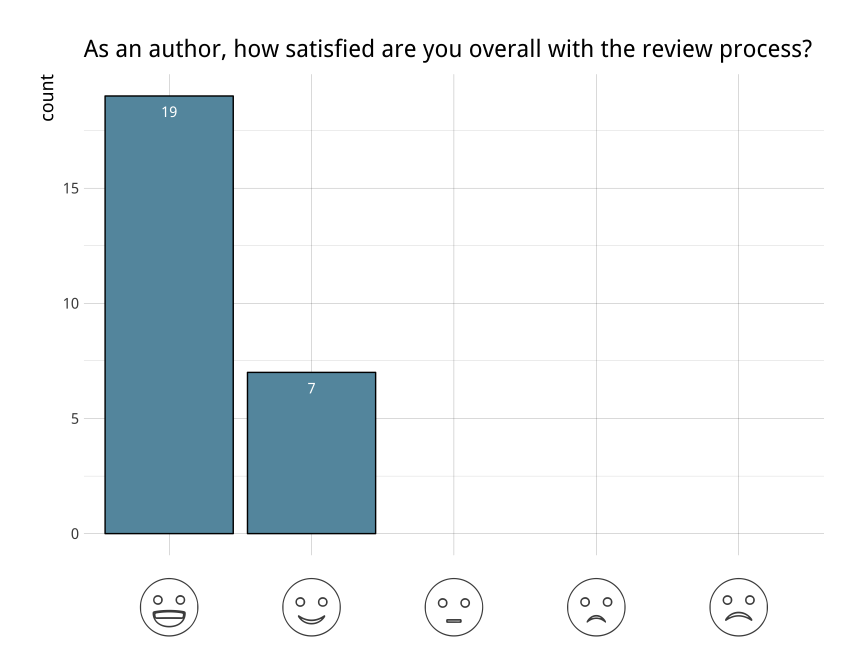Choose the neutral straight-mouth face icon
The image size is (864, 672).
(454, 607)
